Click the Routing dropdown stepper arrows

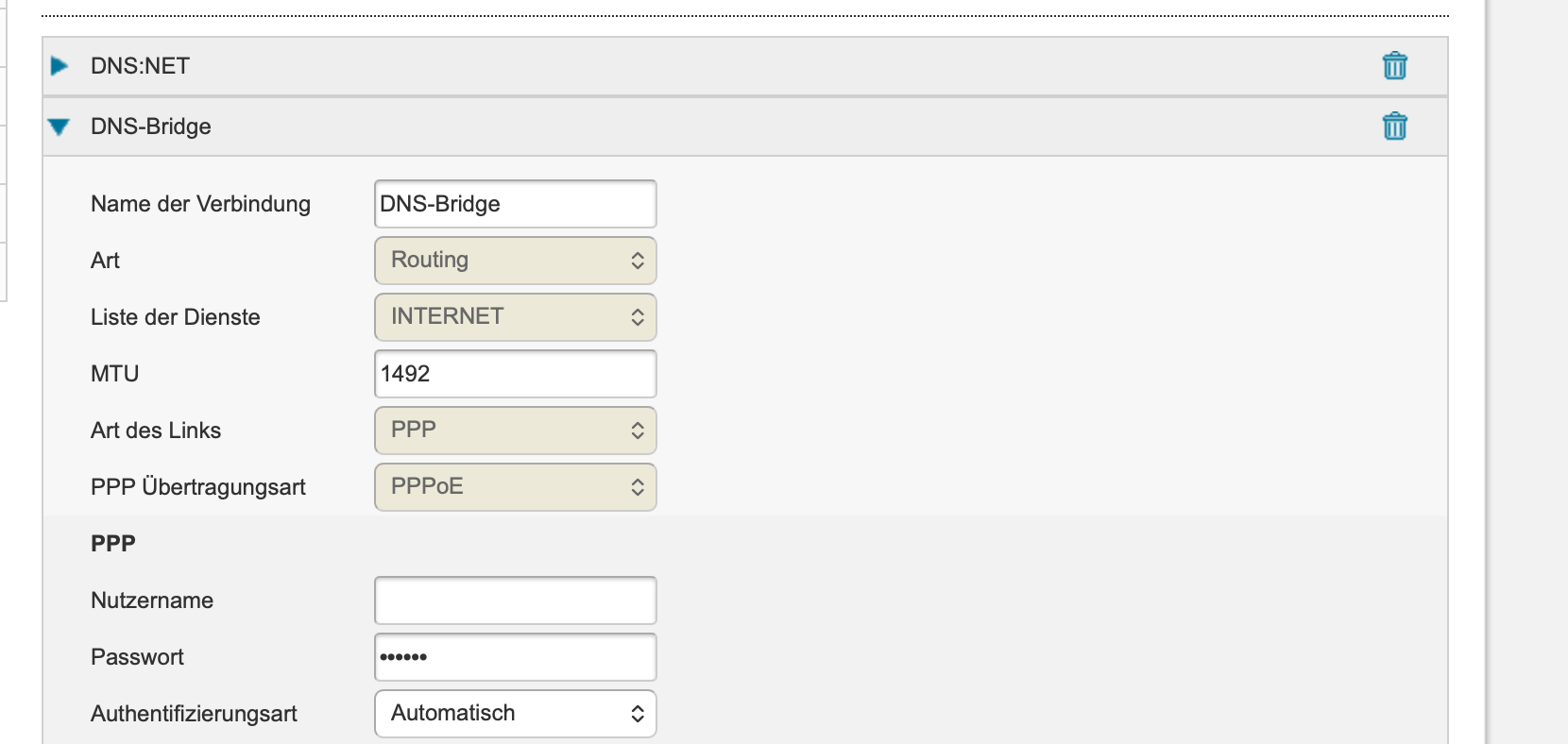pos(638,261)
